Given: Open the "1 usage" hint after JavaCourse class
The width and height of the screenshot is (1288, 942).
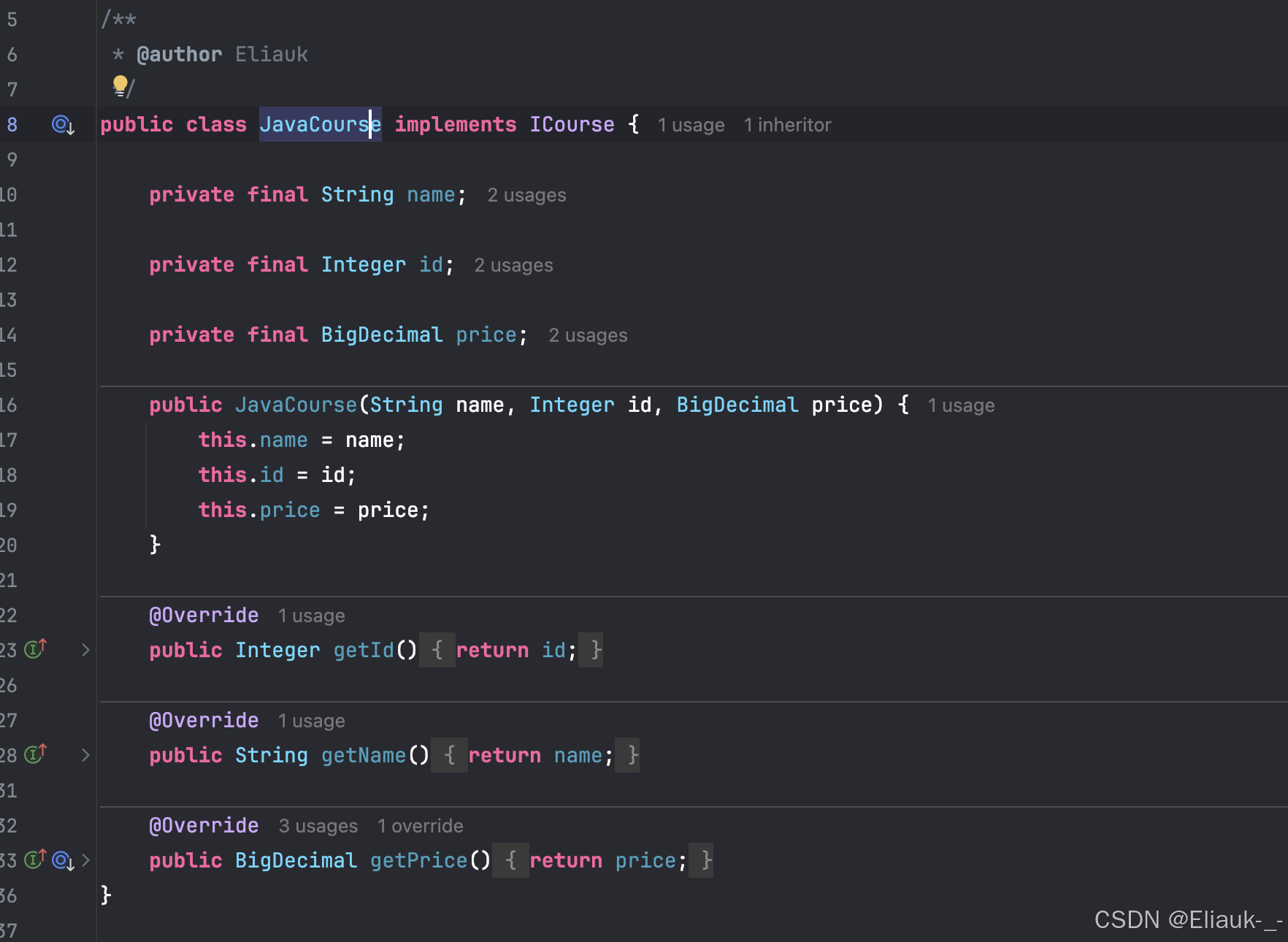Looking at the screenshot, I should click(691, 125).
